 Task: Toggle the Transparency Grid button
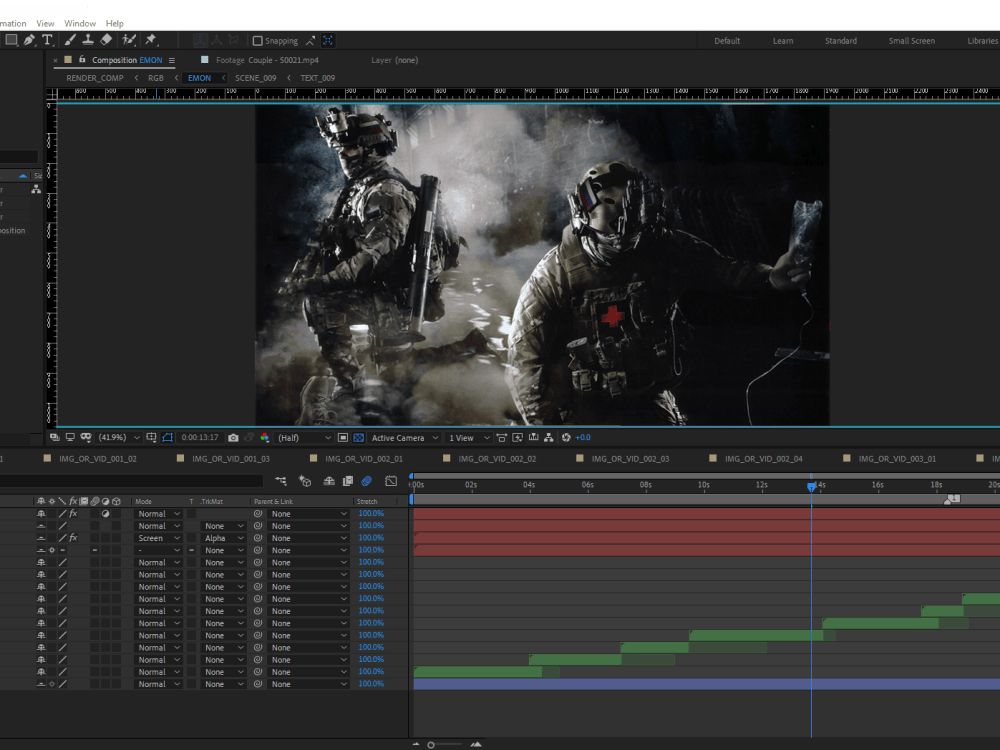[359, 438]
